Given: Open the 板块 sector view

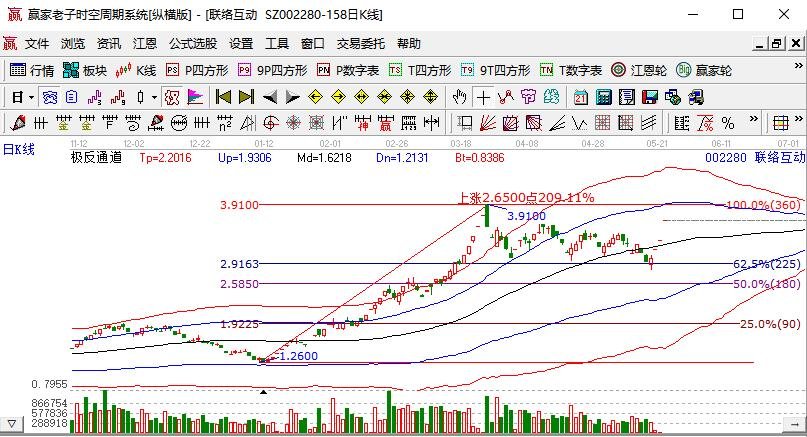Looking at the screenshot, I should 85,70.
